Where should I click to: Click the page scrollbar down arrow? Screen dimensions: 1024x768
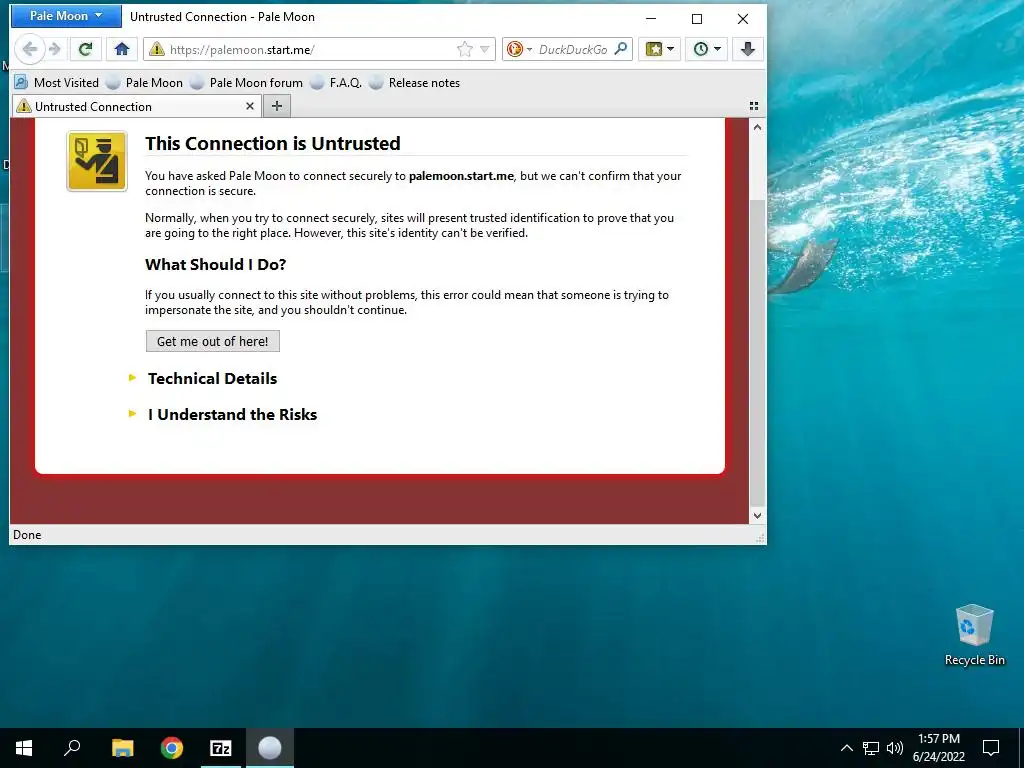click(758, 515)
